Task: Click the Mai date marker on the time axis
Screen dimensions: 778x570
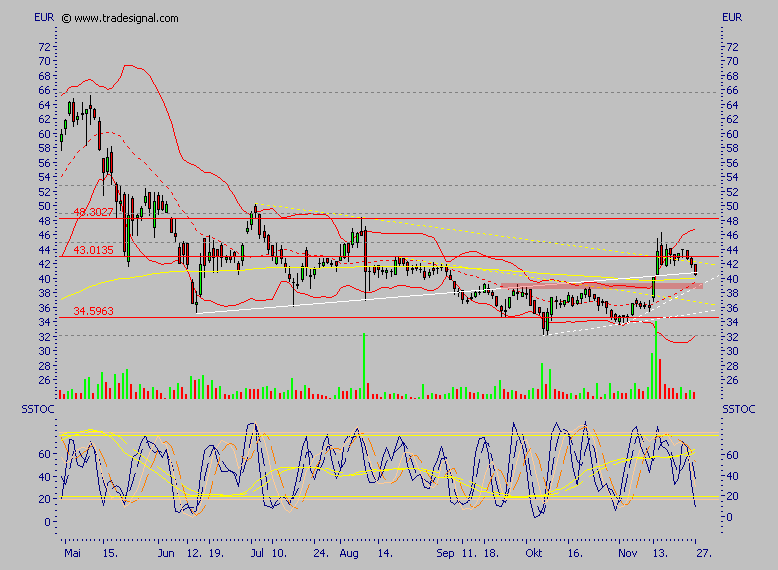Action: tap(70, 552)
